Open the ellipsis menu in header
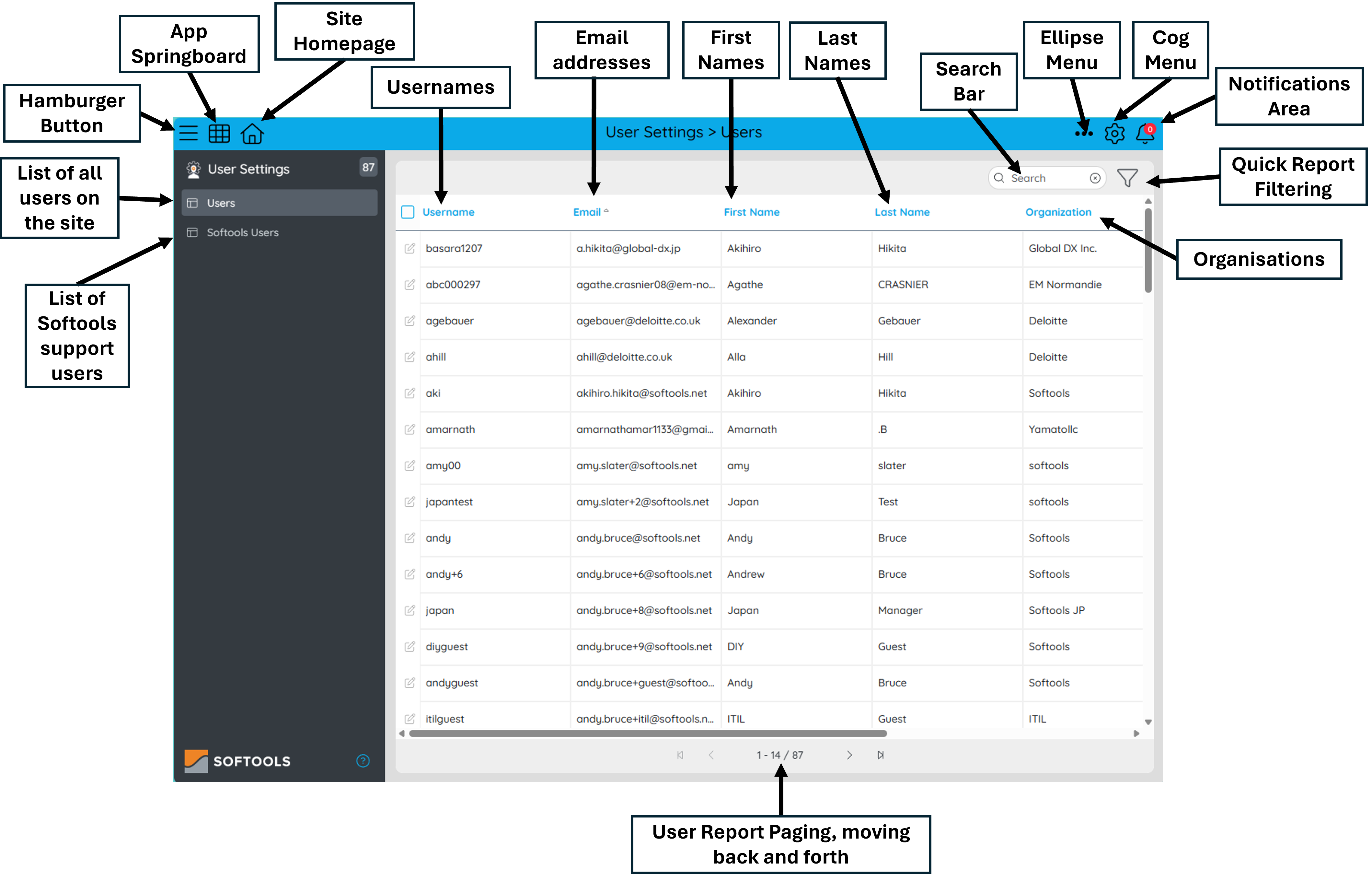Screen dimensions: 1372x882 [1084, 134]
